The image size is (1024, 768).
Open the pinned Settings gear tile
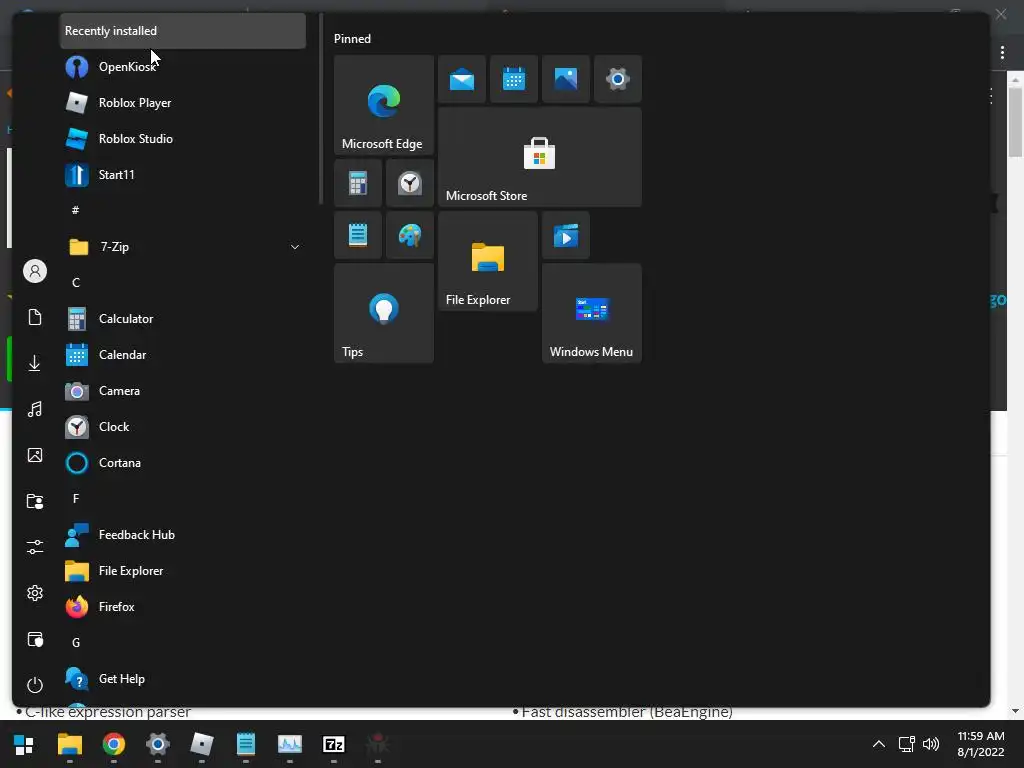click(x=618, y=79)
